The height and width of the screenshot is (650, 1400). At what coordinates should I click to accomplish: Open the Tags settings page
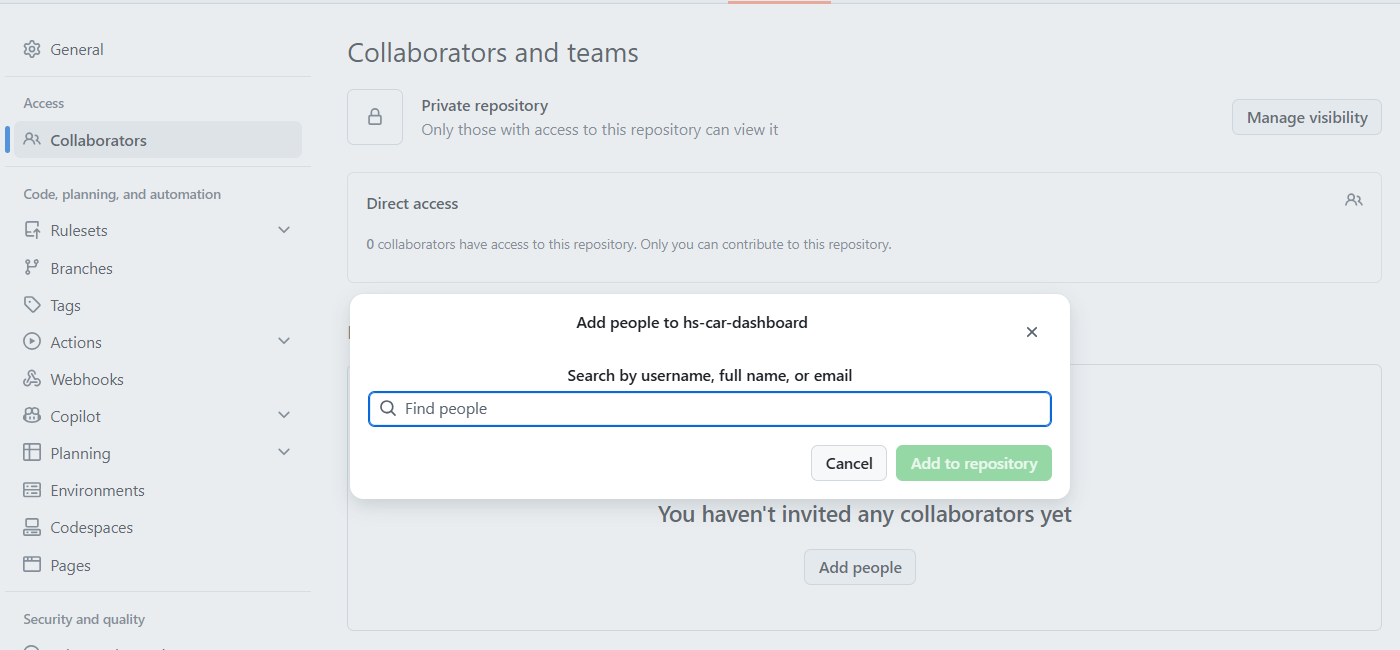click(158, 305)
